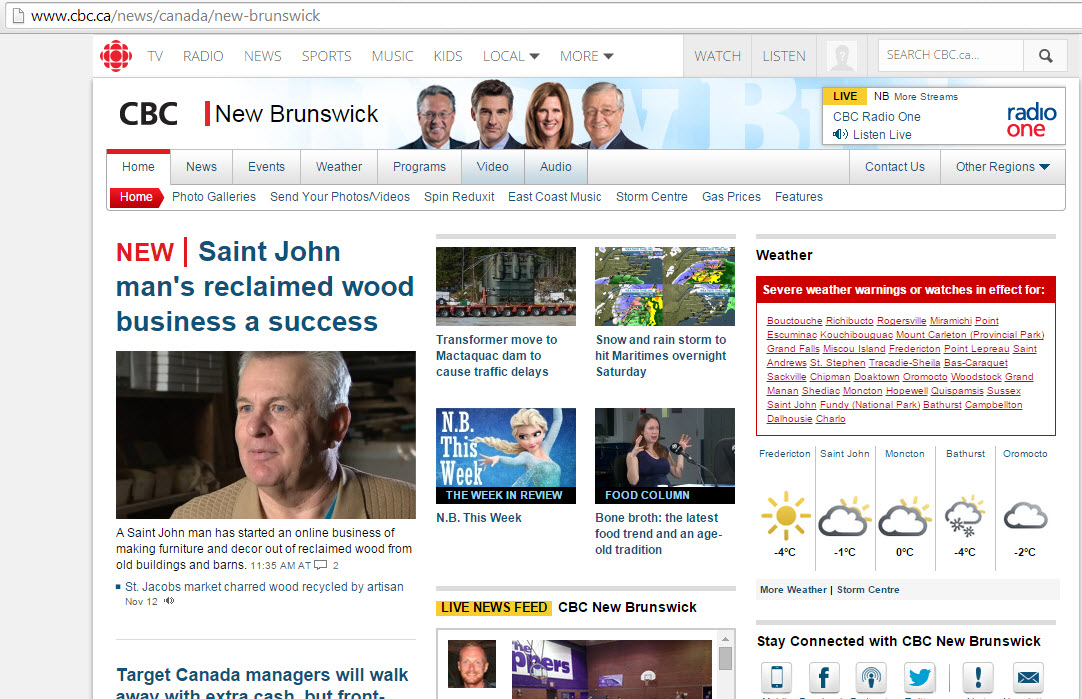Viewport: 1082px width, 699px height.
Task: Switch to the Weather tab
Action: (339, 167)
